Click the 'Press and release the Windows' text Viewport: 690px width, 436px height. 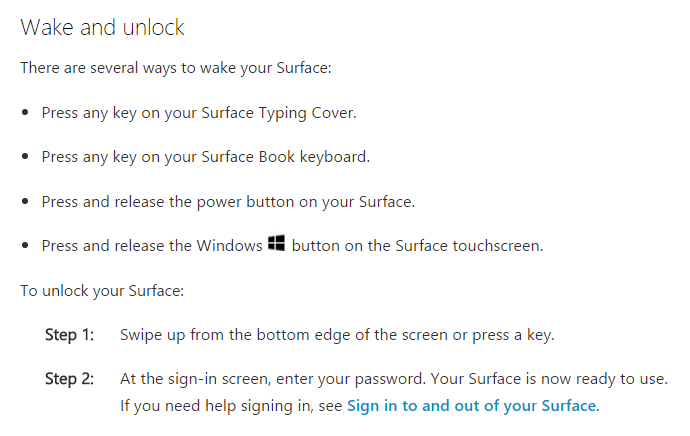click(x=152, y=245)
